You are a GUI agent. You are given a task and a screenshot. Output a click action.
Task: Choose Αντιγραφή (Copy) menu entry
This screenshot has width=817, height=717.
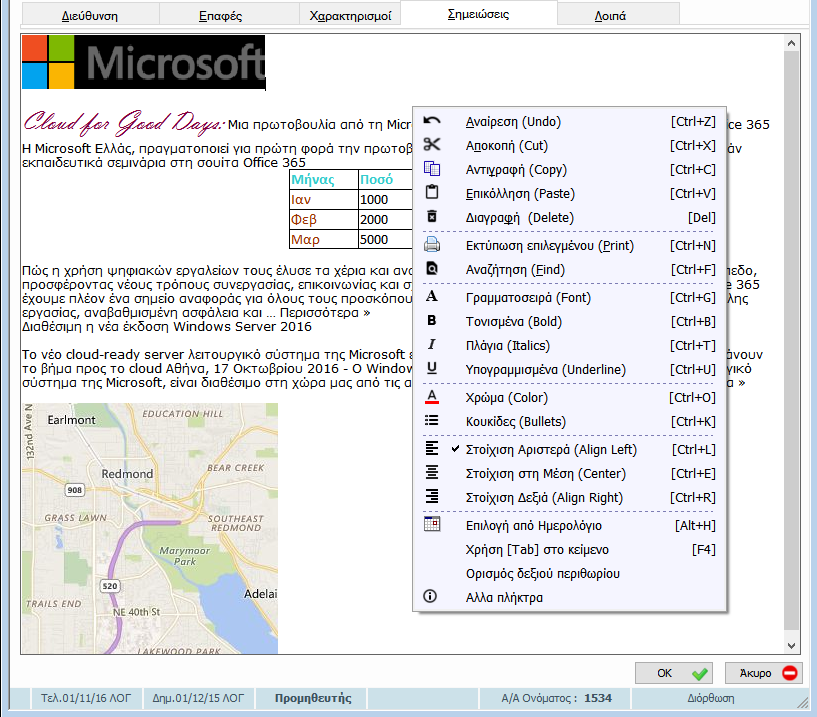[569, 169]
